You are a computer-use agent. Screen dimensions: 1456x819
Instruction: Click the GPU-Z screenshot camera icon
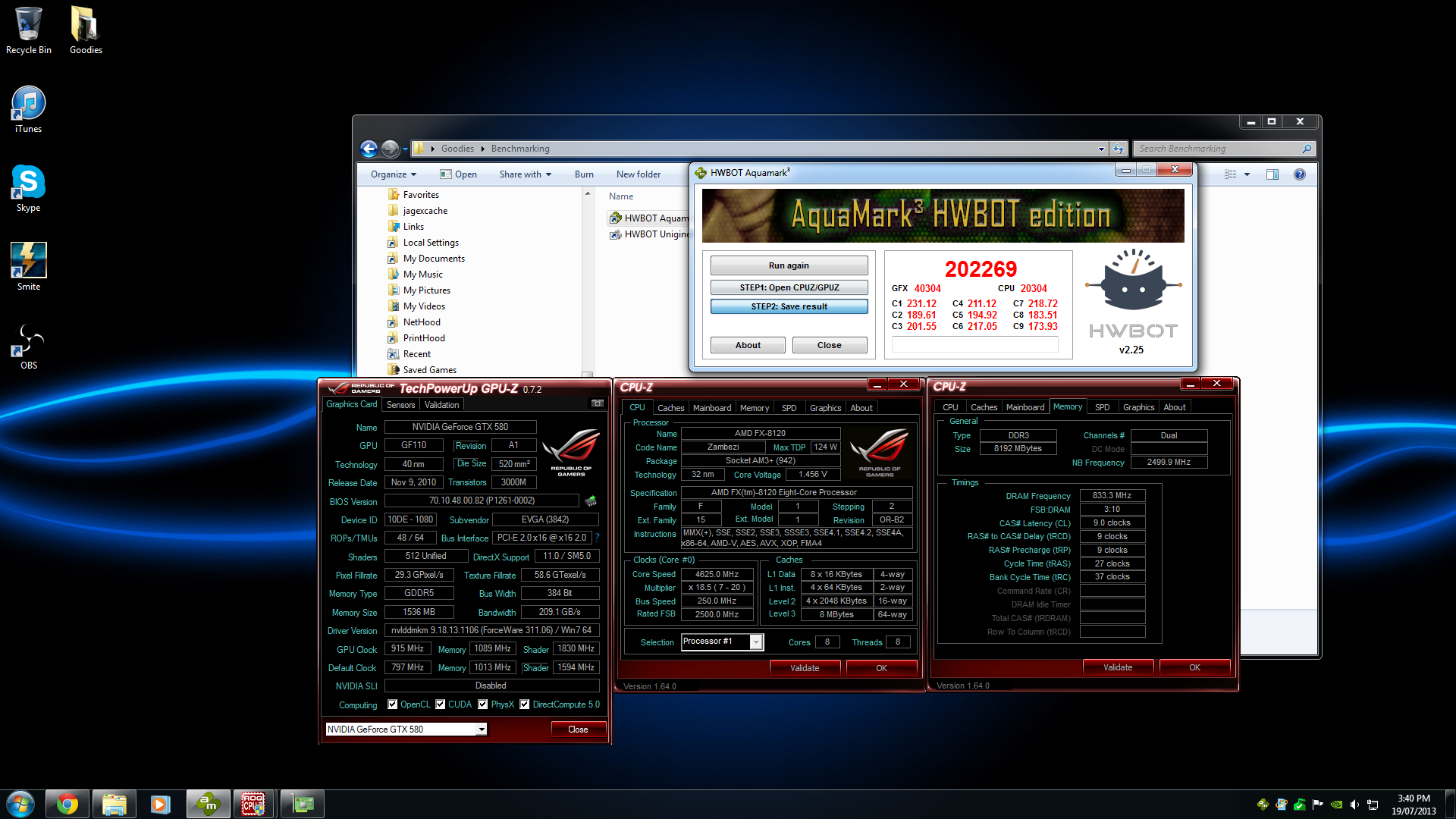click(x=598, y=403)
